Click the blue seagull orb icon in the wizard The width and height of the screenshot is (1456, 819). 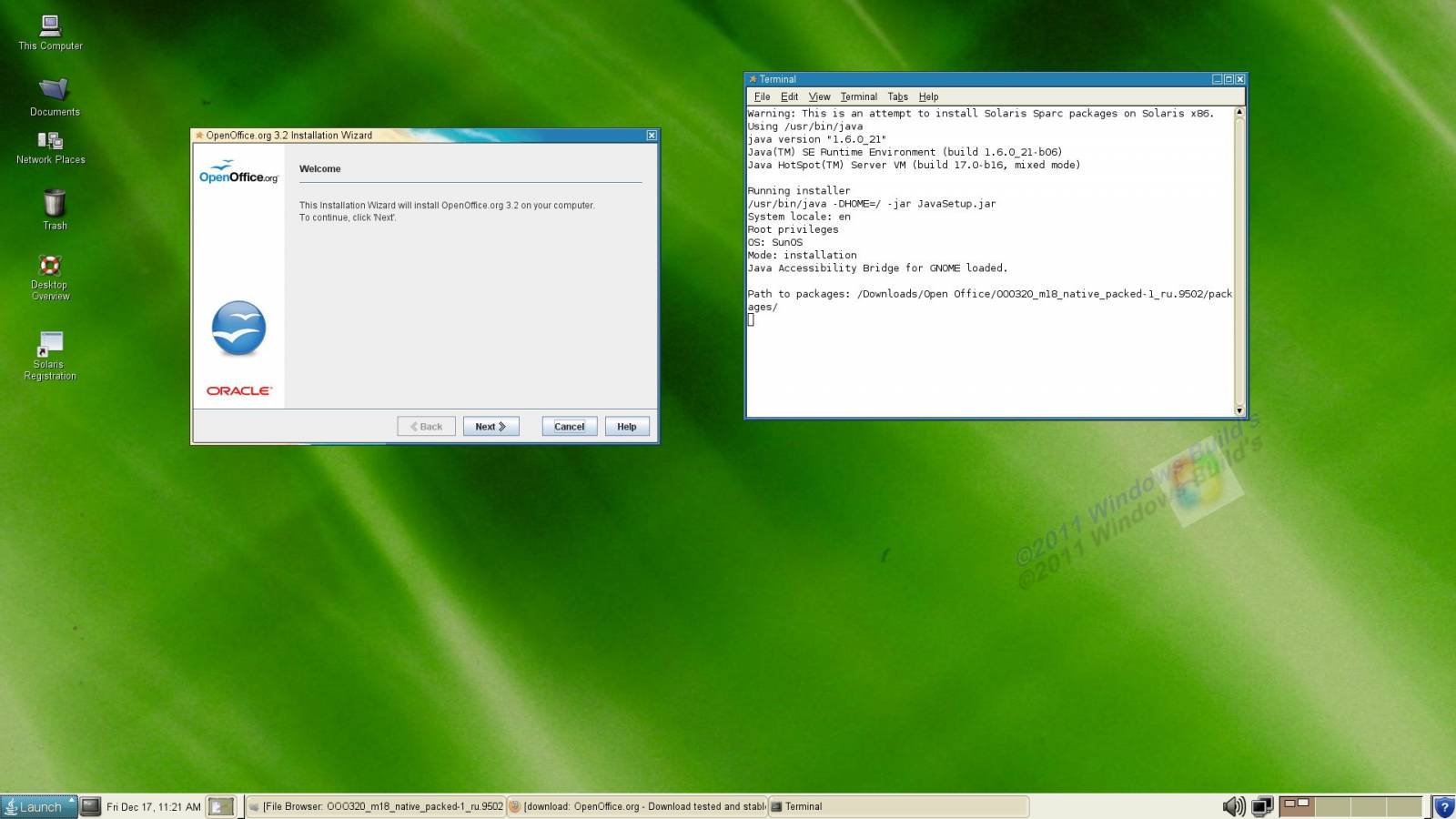click(x=238, y=328)
